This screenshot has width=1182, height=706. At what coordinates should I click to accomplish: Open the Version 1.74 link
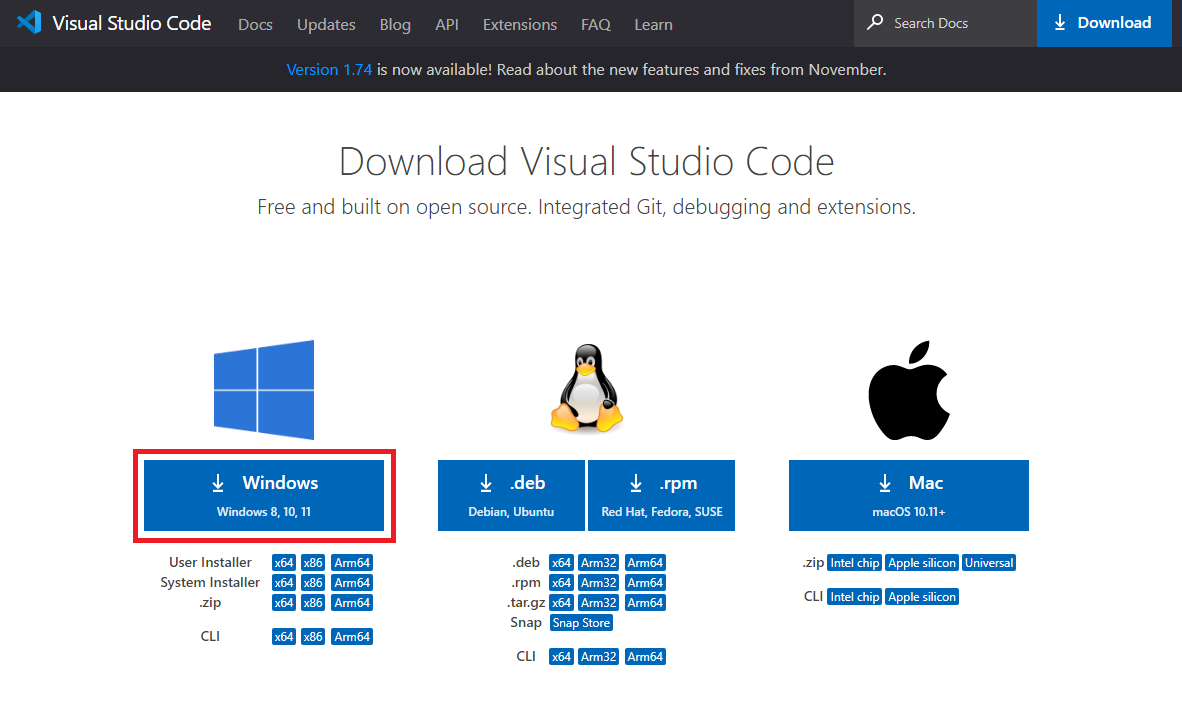tap(329, 69)
